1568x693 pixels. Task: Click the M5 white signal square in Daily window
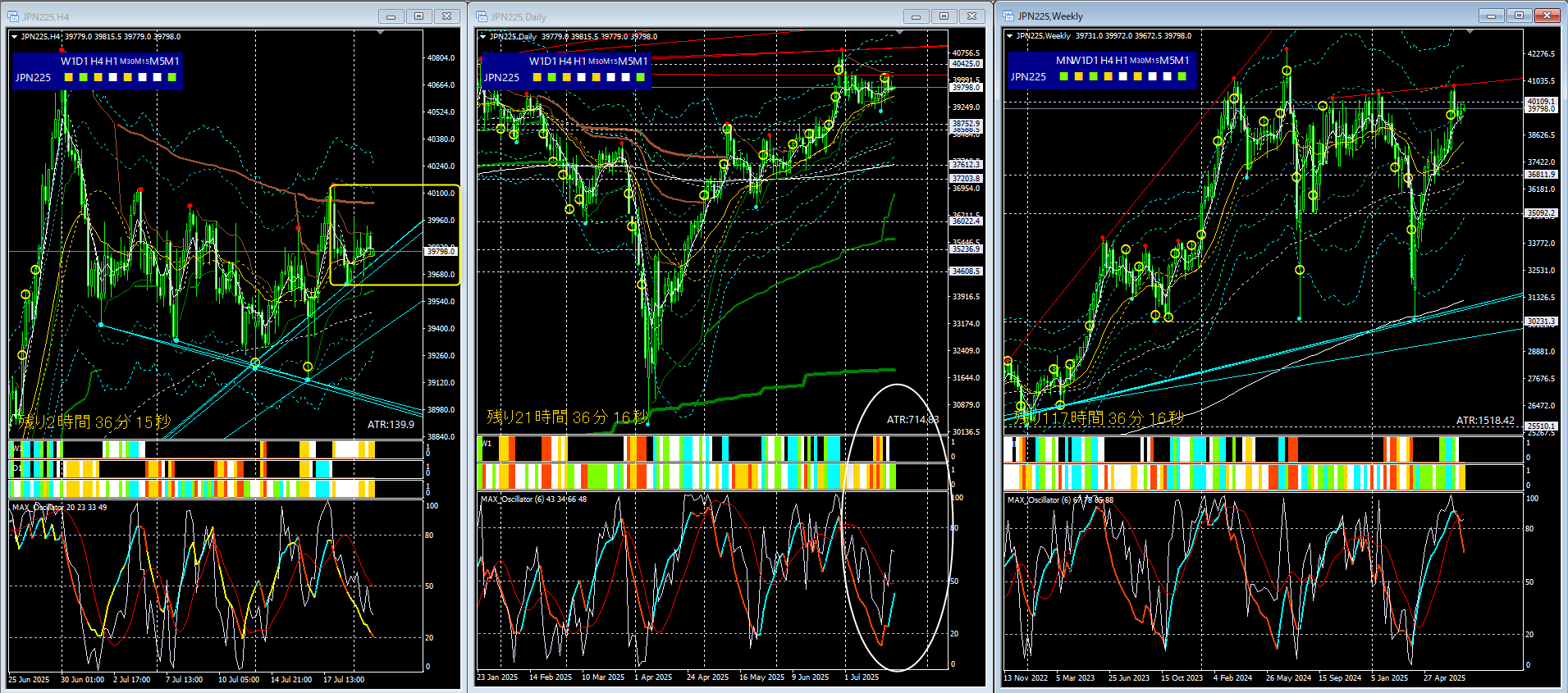[x=626, y=77]
